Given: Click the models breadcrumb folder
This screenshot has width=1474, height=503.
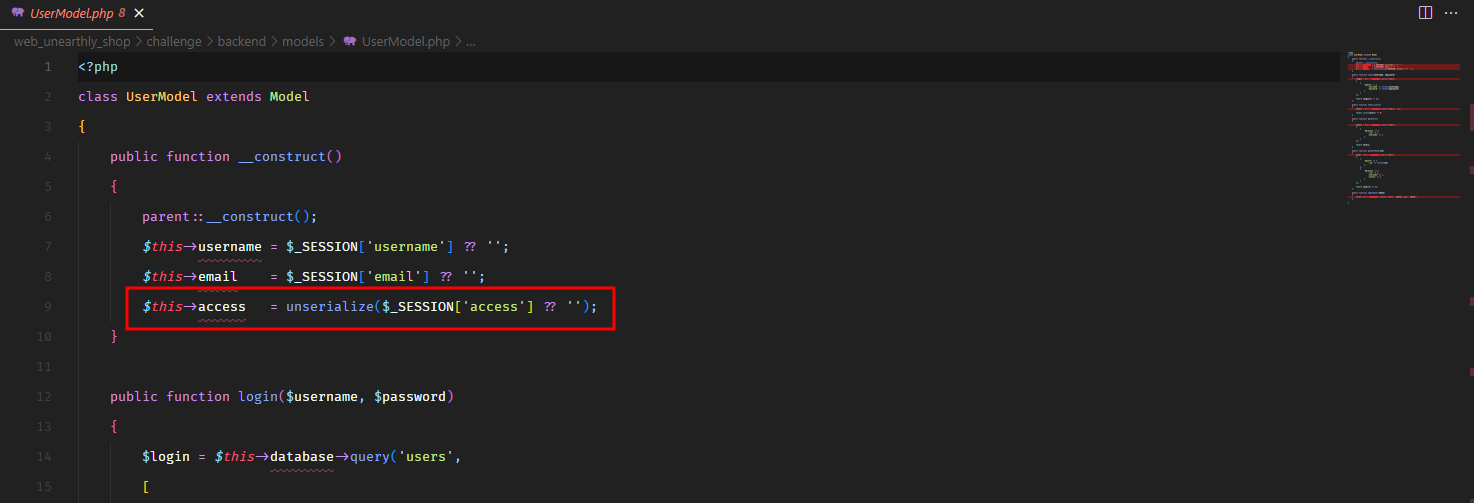Looking at the screenshot, I should pos(302,42).
